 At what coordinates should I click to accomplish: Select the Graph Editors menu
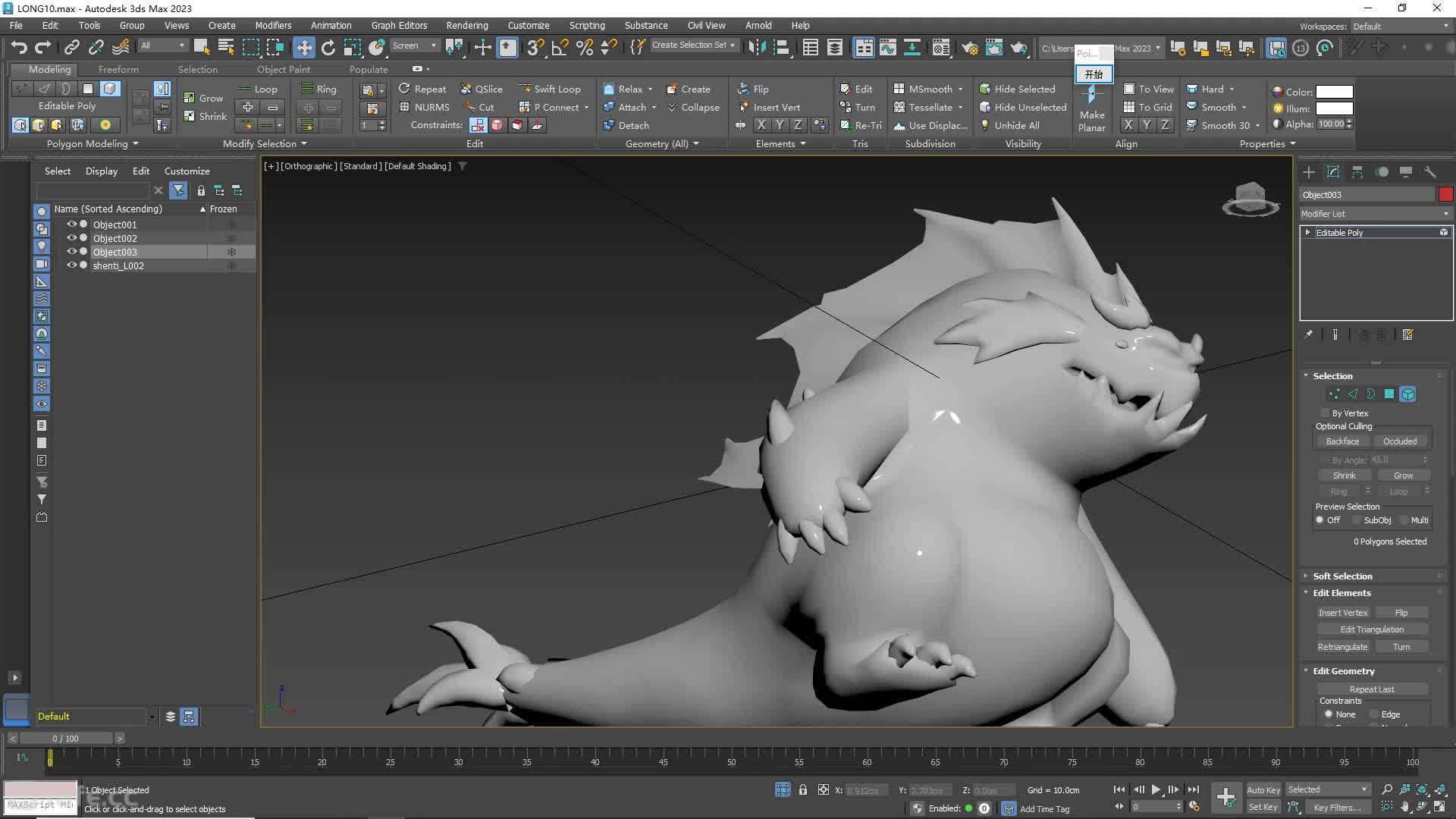[400, 25]
